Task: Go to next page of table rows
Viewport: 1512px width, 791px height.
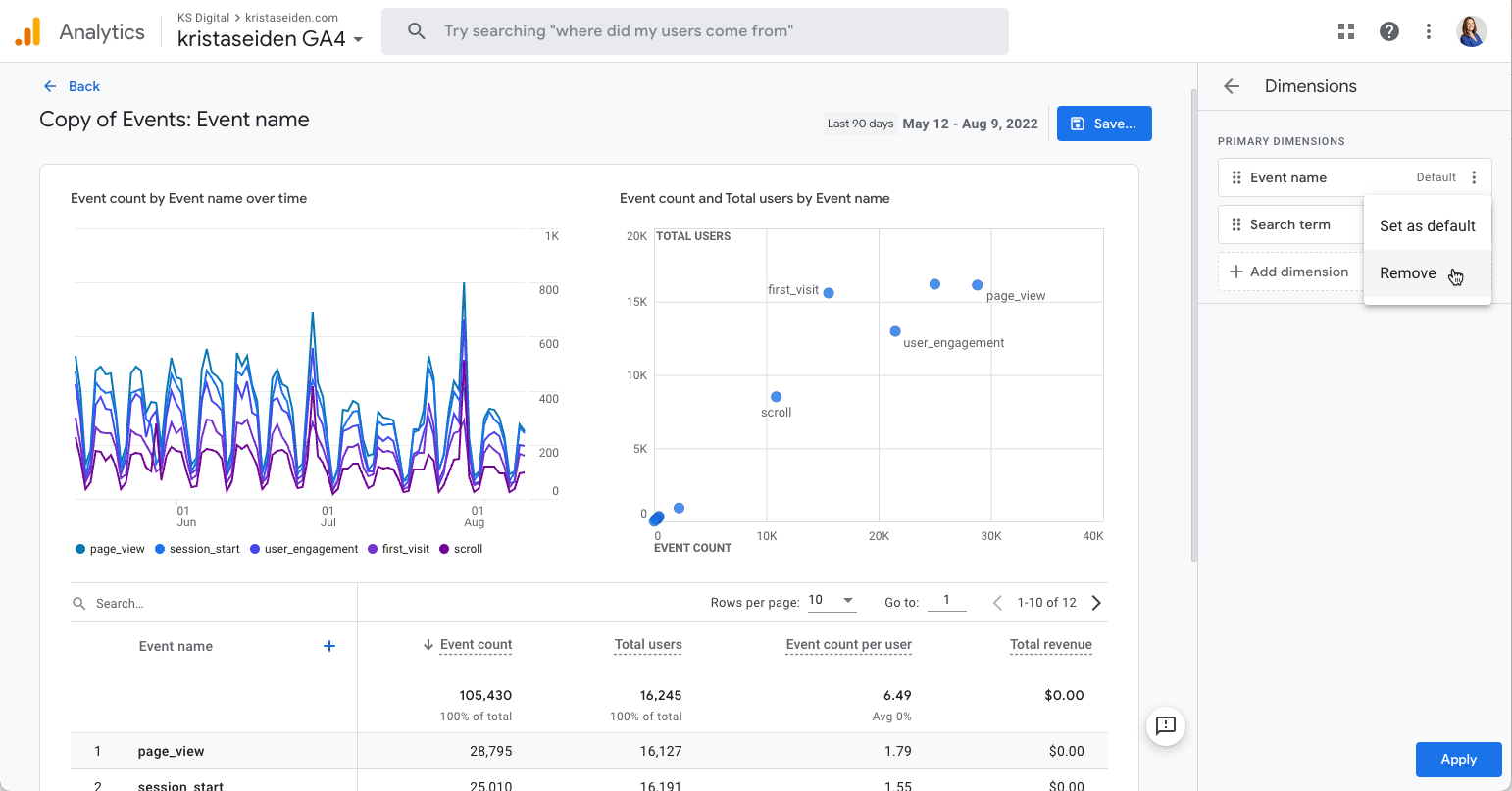Action: [1097, 603]
